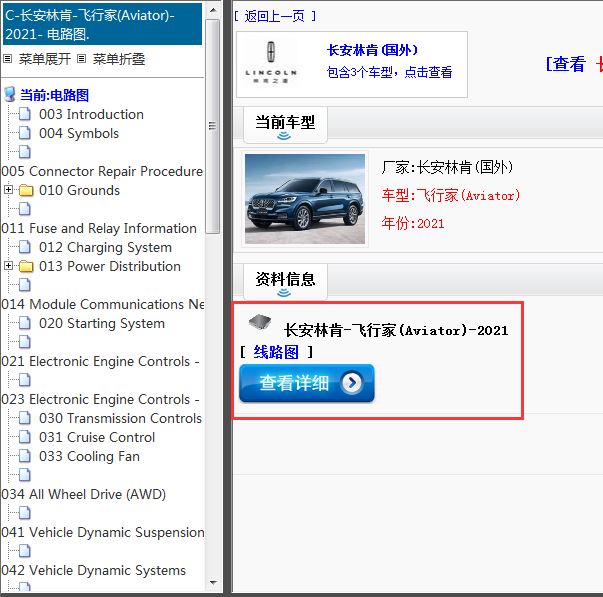Open 020 Starting System item
This screenshot has height=597, width=603.
pos(102,324)
